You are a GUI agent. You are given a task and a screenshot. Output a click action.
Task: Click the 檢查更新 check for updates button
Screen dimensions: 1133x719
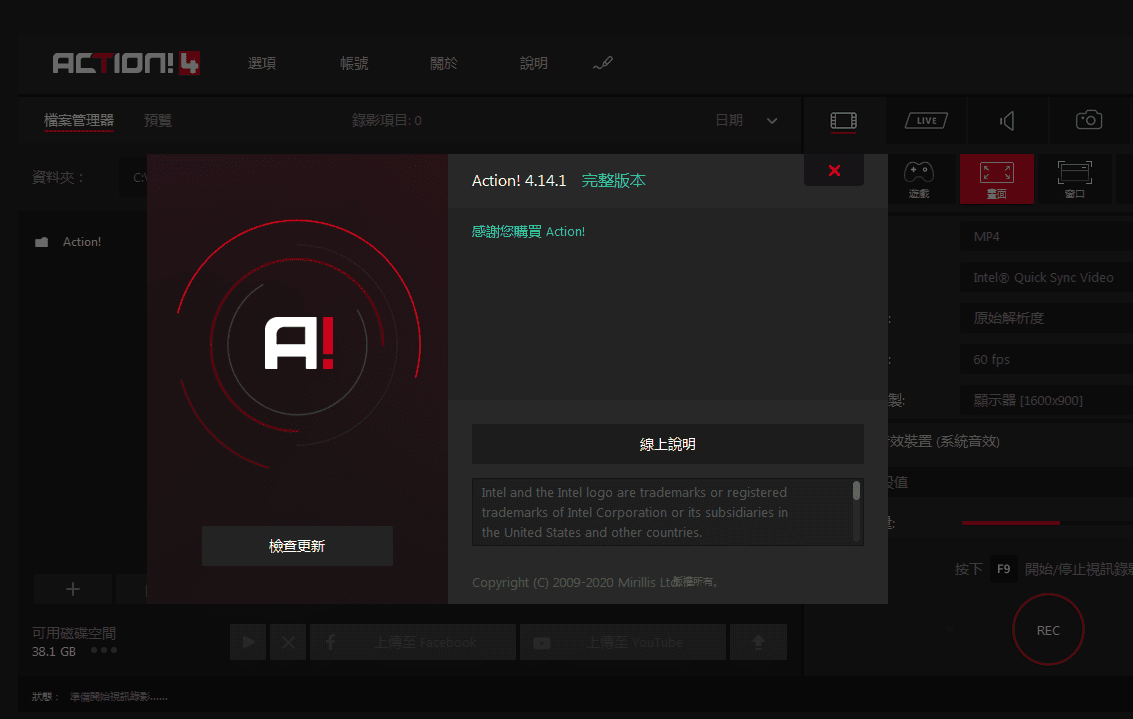click(x=297, y=546)
